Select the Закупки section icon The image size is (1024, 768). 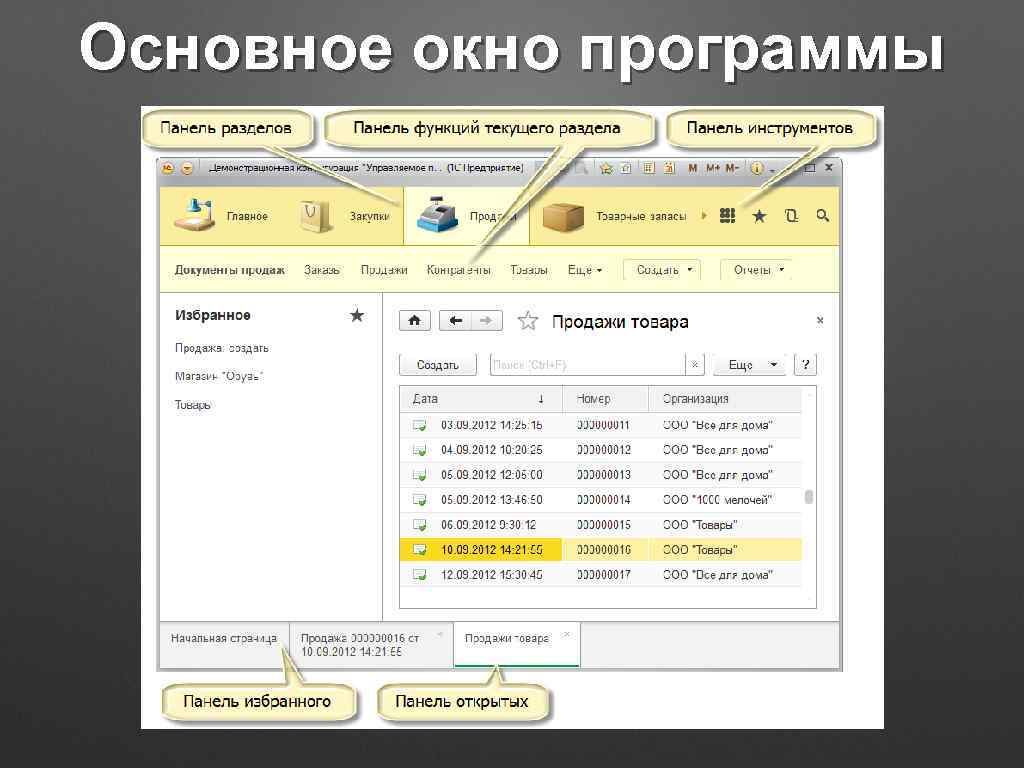click(x=314, y=215)
